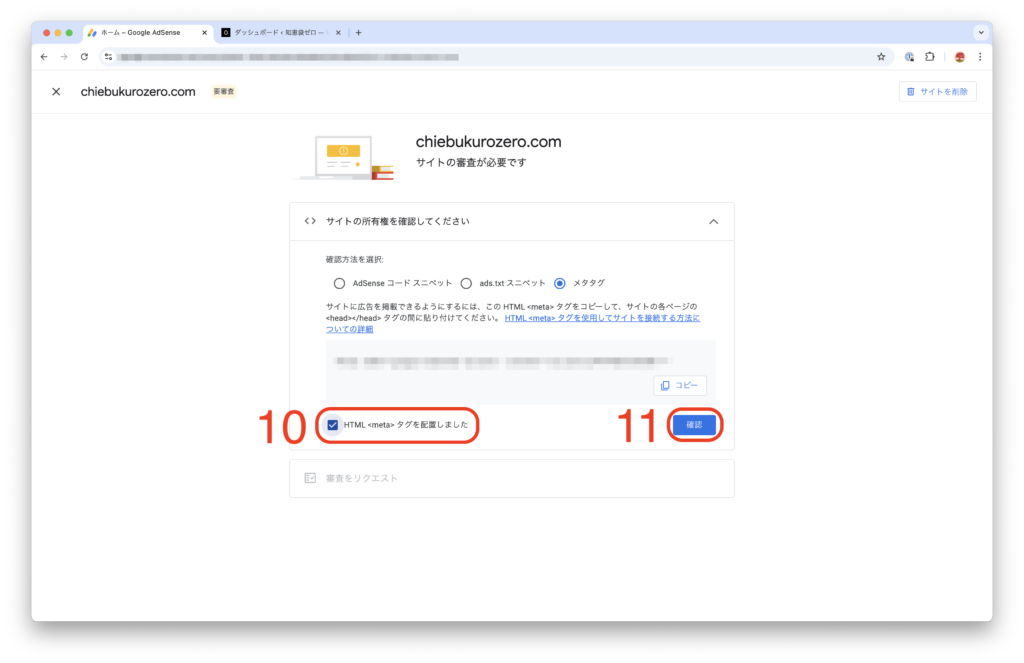1024x663 pixels.
Task: Click the extension icon left of the puzzle icon
Action: click(909, 57)
